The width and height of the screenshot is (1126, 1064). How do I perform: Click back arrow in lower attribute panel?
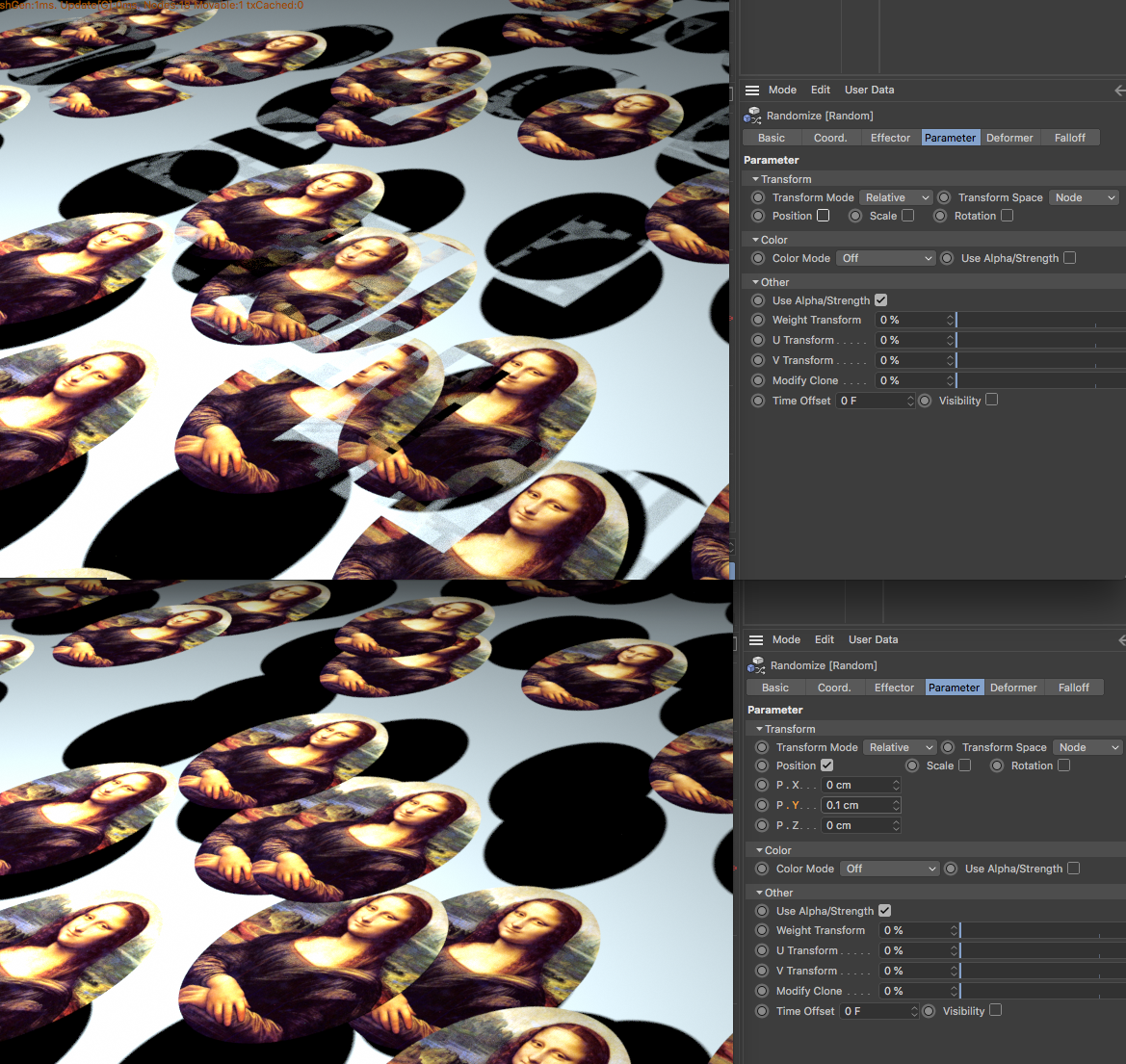coord(1122,639)
